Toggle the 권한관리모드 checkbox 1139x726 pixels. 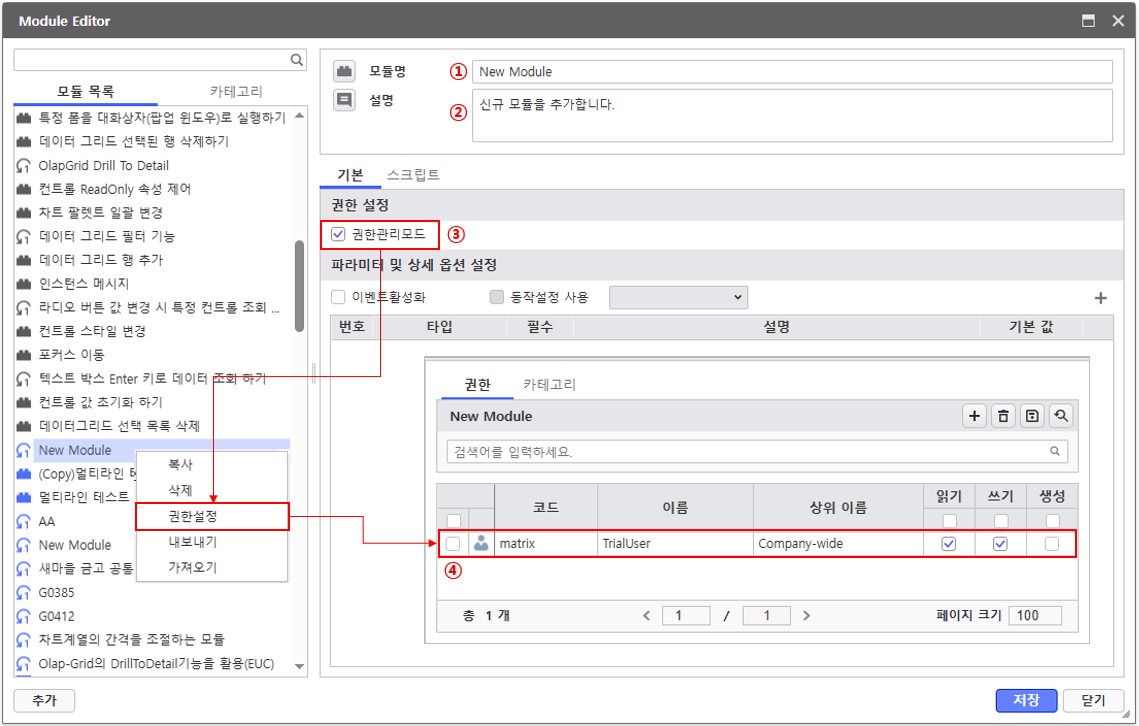coord(338,235)
